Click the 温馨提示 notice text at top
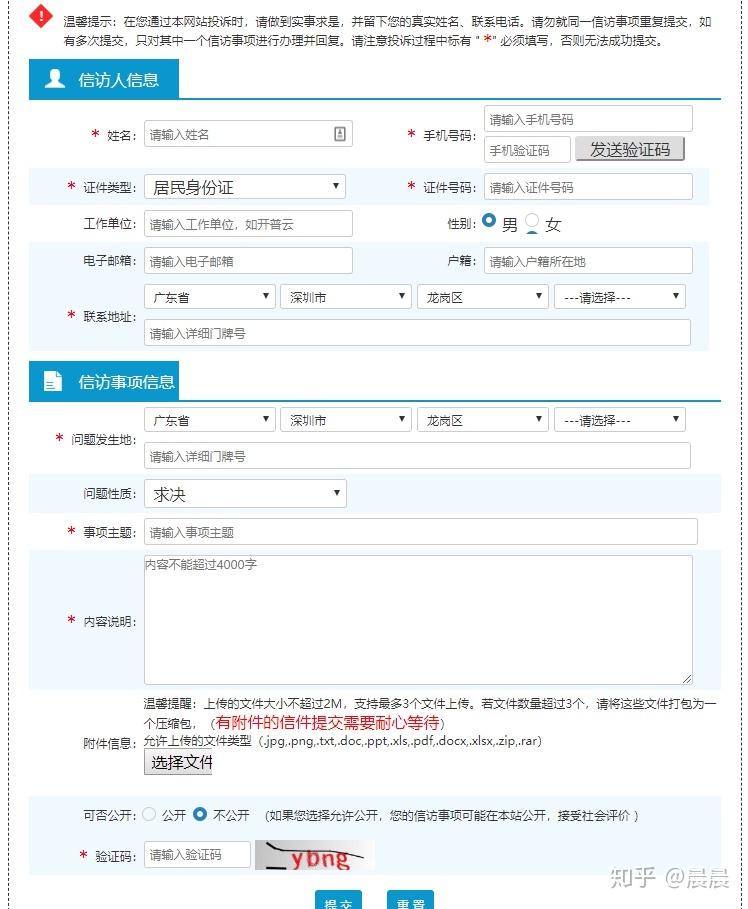This screenshot has width=748, height=909. [x=387, y=31]
